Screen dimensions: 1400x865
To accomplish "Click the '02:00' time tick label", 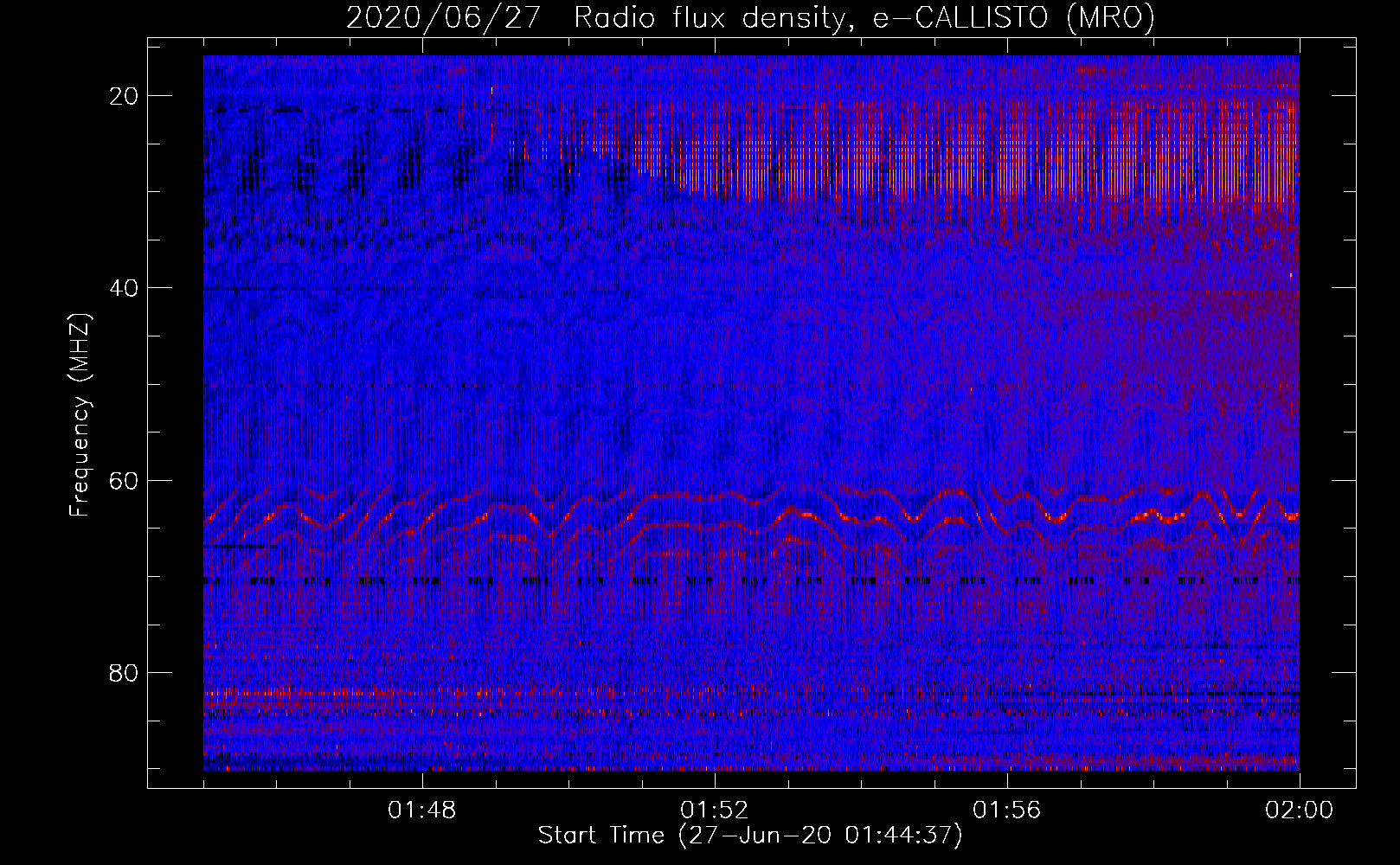I will click(x=1299, y=811).
